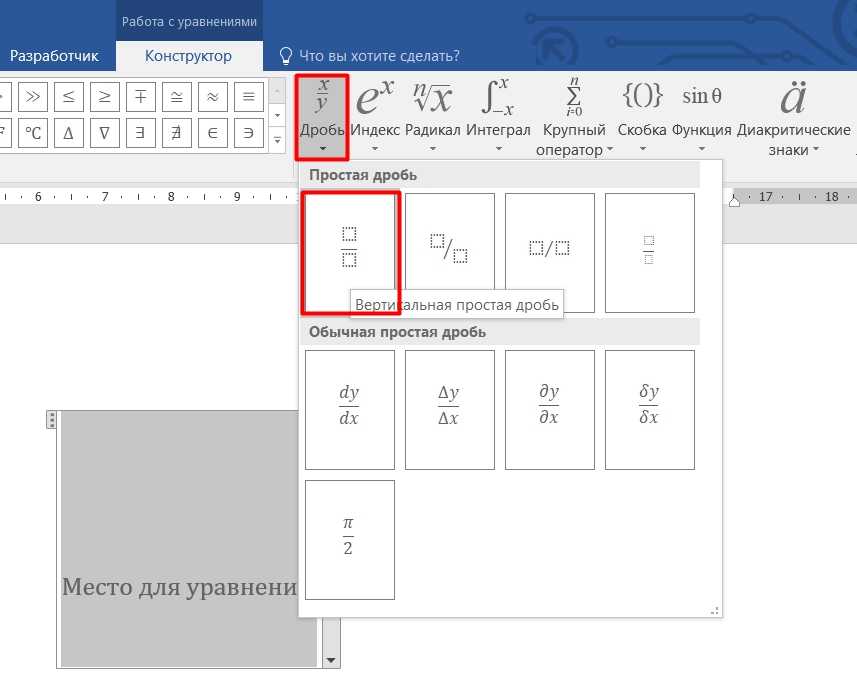857x698 pixels.
Task: Select the small fraction template
Action: click(x=649, y=252)
